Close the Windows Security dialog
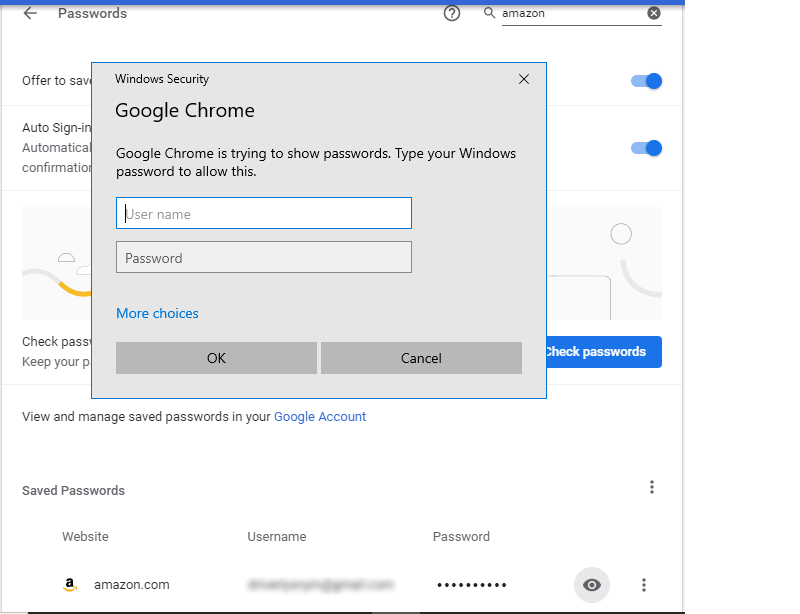This screenshot has width=800, height=614. point(523,79)
